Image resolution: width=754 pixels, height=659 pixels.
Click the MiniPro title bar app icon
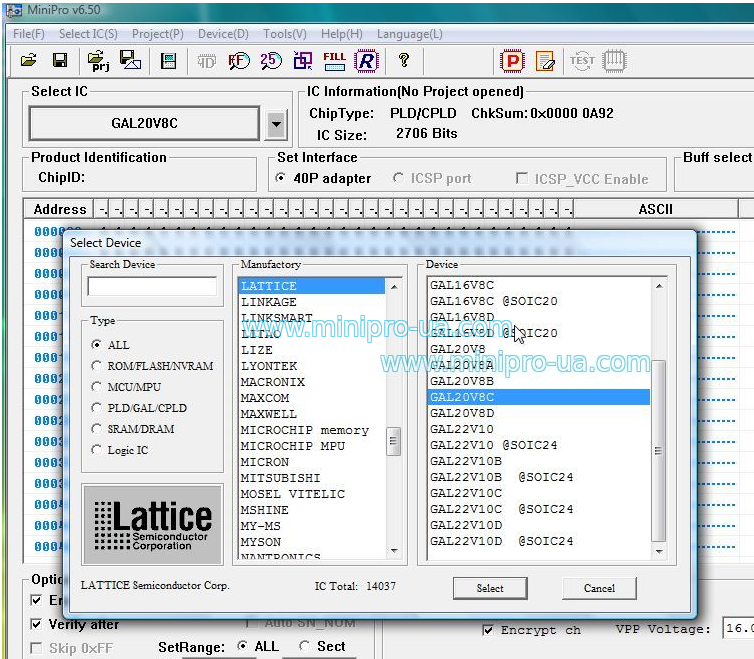pyautogui.click(x=14, y=9)
